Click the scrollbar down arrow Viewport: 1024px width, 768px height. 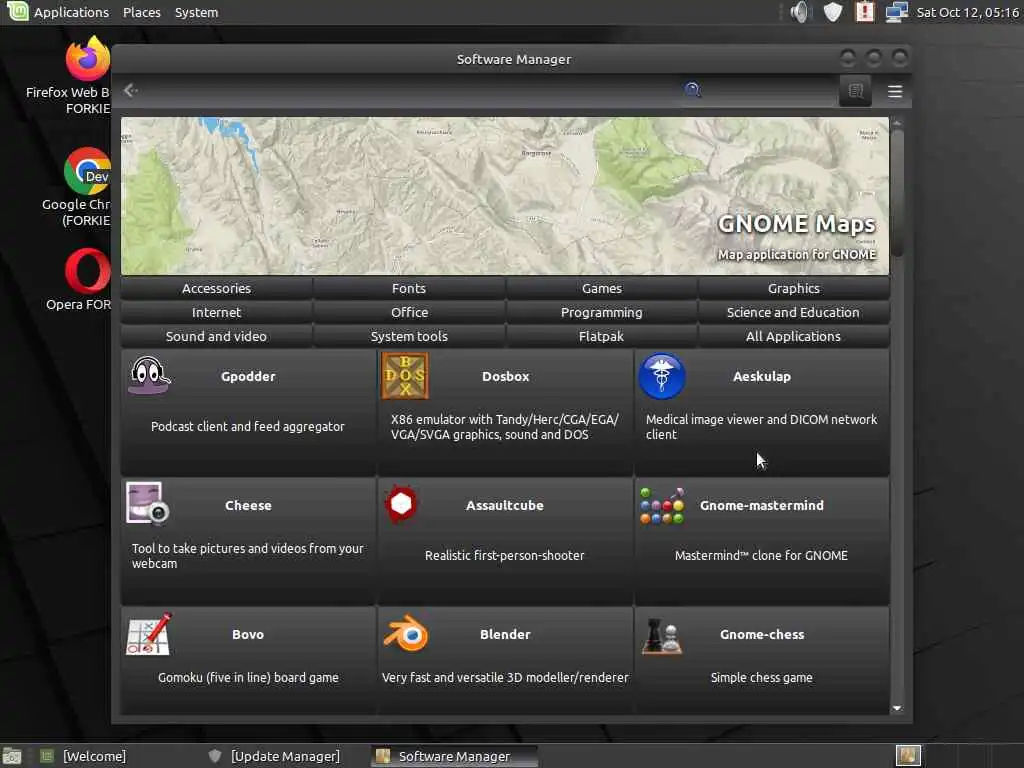tap(897, 708)
